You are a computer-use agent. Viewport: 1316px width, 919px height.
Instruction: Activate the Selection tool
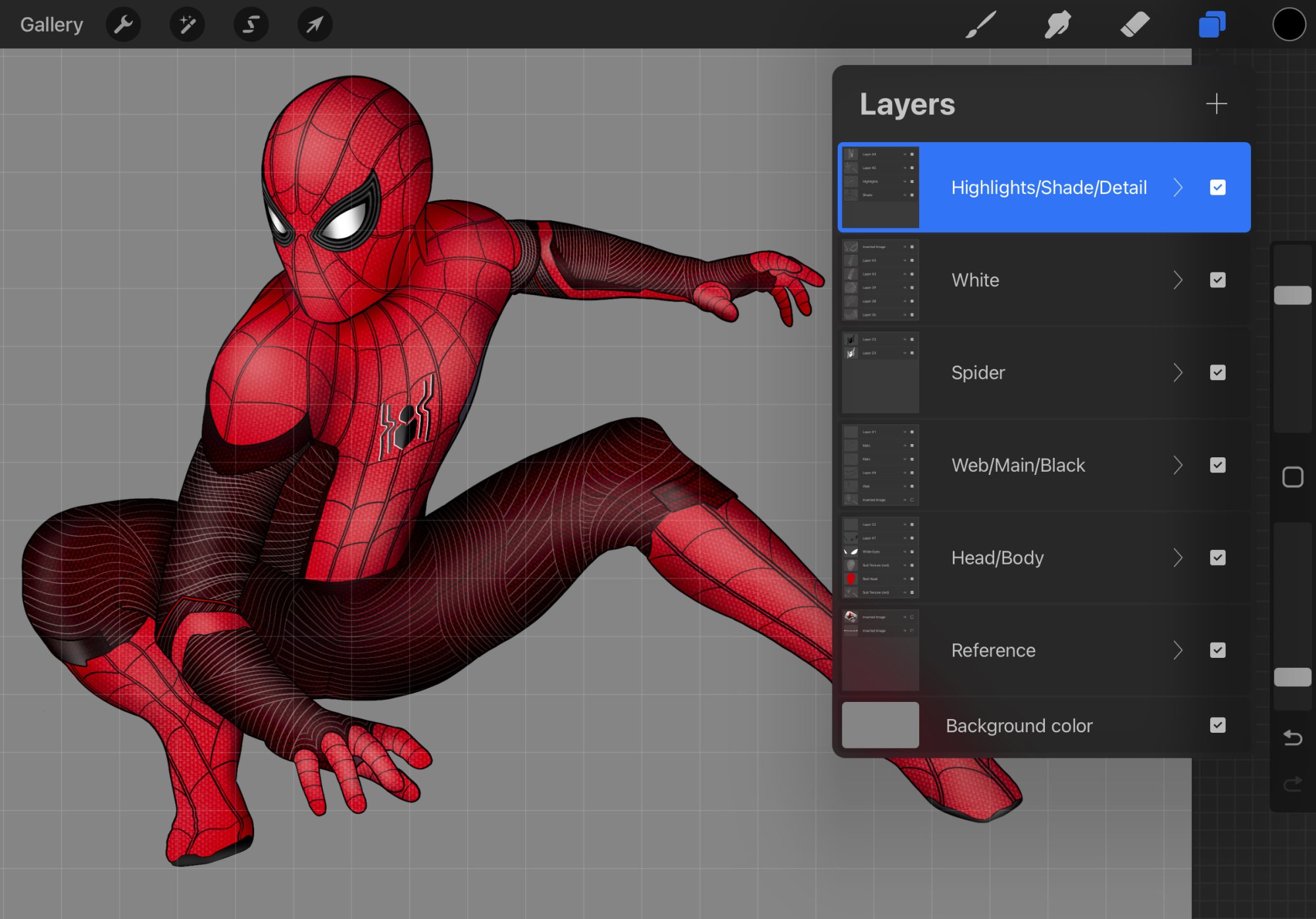tap(251, 25)
